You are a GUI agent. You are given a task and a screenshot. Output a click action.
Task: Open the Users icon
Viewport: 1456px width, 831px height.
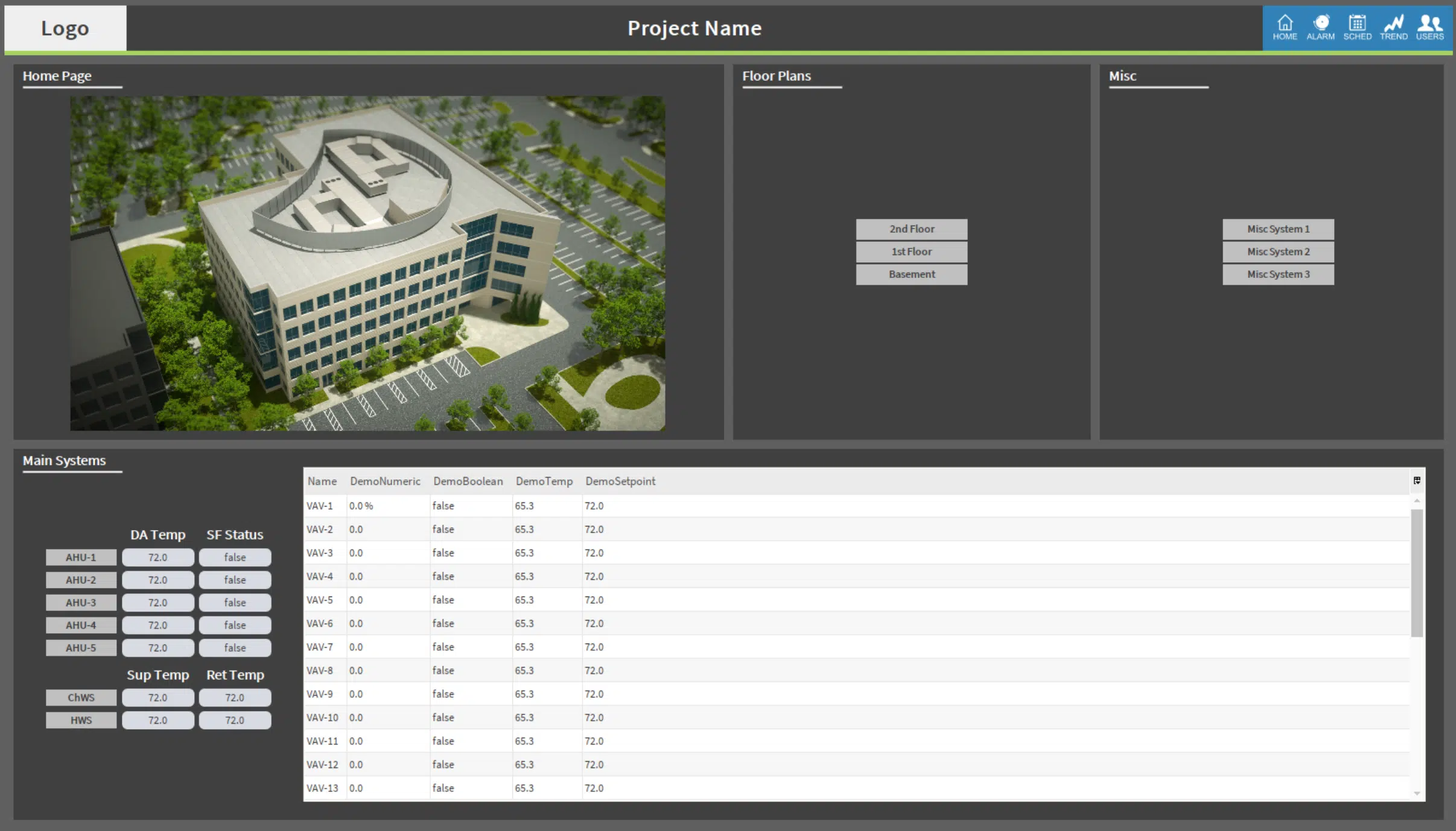(1429, 28)
